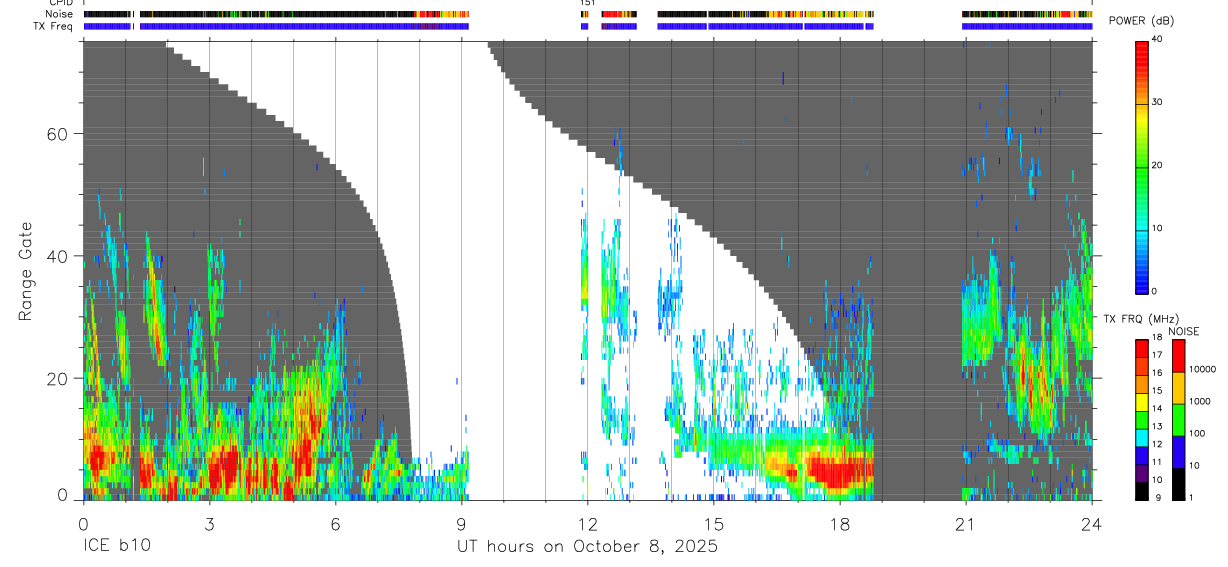Click the 21 hour tick on time axis
The height and width of the screenshot is (567, 1228).
(966, 522)
